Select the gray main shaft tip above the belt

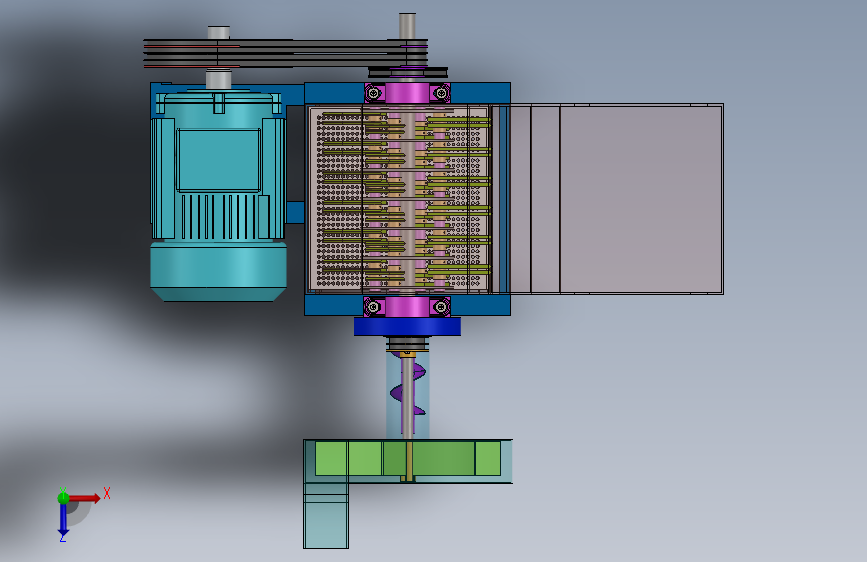pos(408,25)
